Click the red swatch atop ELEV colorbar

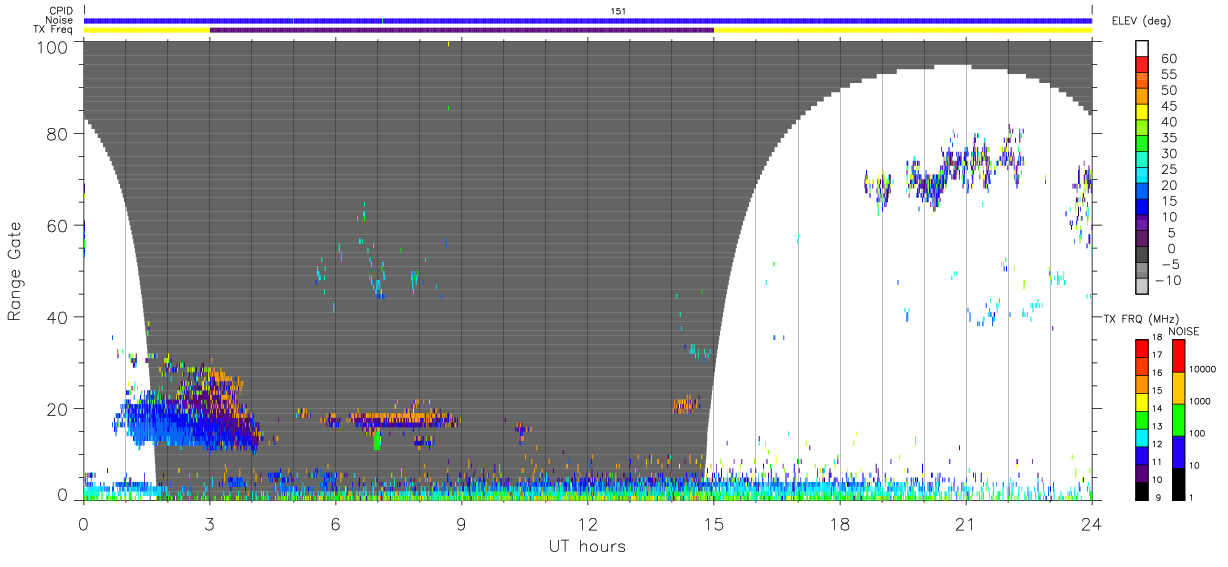[x=1143, y=67]
